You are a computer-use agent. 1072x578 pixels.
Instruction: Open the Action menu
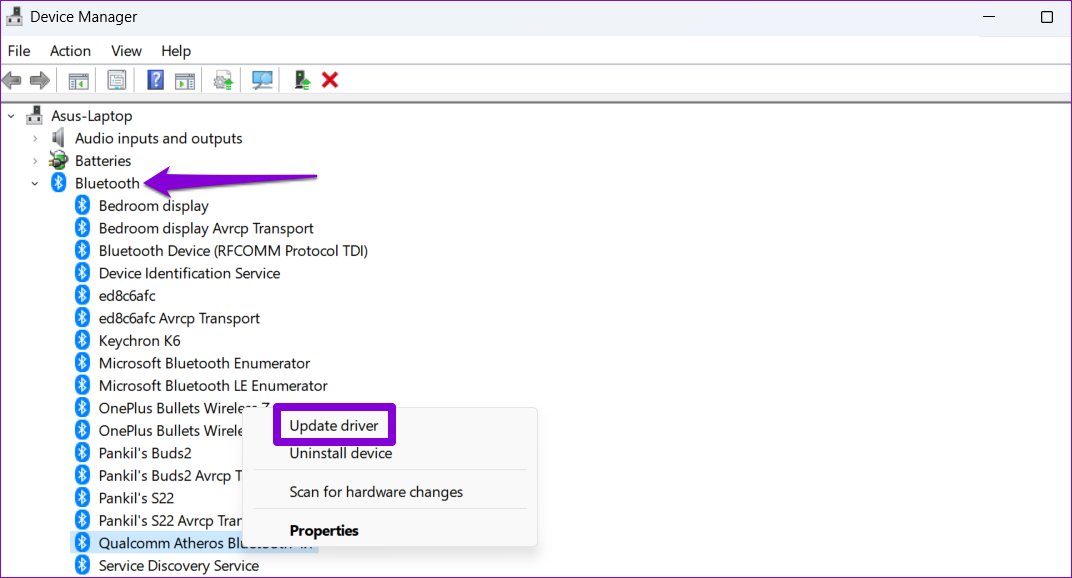tap(70, 51)
